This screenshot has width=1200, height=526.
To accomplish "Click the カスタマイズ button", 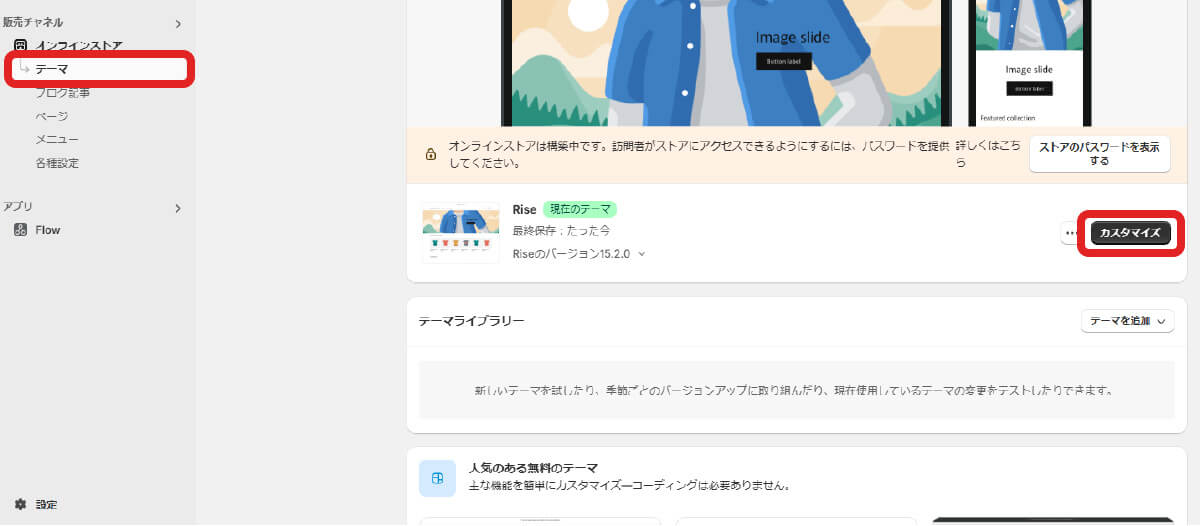I will 1130,233.
